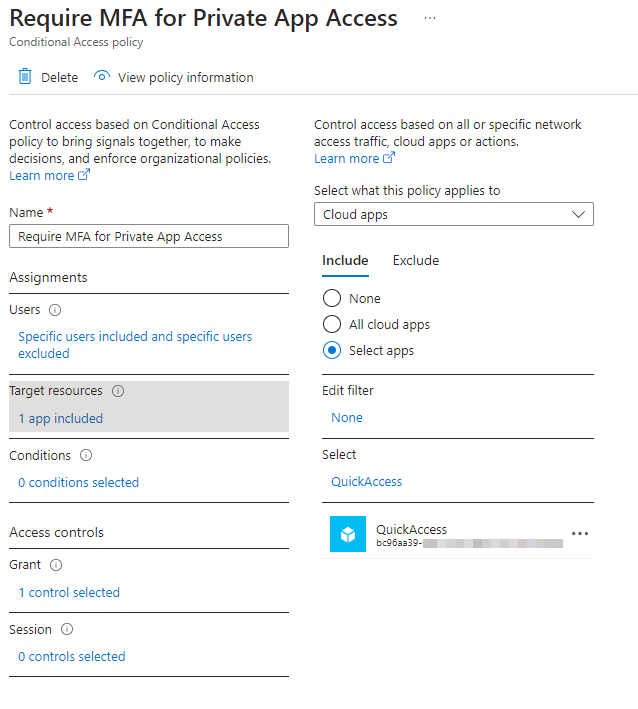638x709 pixels.
Task: Select the All cloud apps radio option
Action: pos(333,324)
